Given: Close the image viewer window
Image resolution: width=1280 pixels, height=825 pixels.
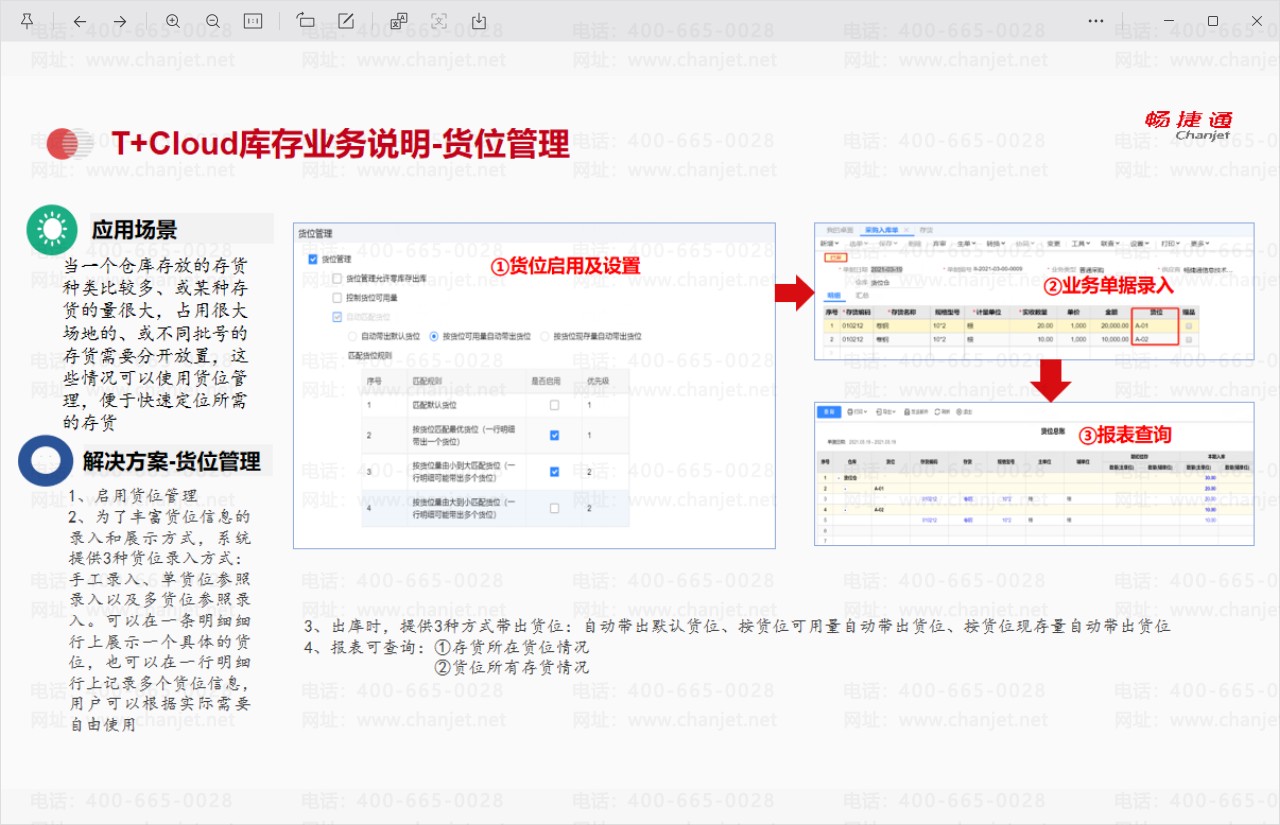Looking at the screenshot, I should [x=1257, y=21].
